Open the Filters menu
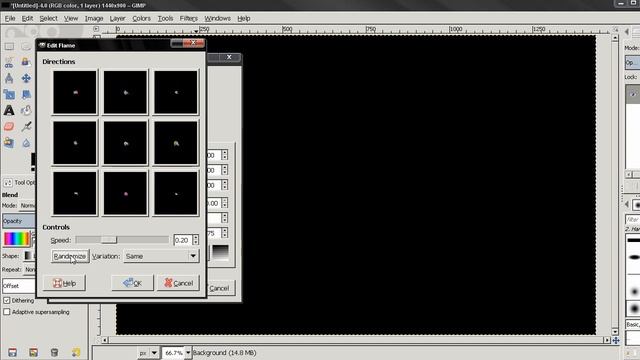The height and width of the screenshot is (360, 640). point(189,18)
